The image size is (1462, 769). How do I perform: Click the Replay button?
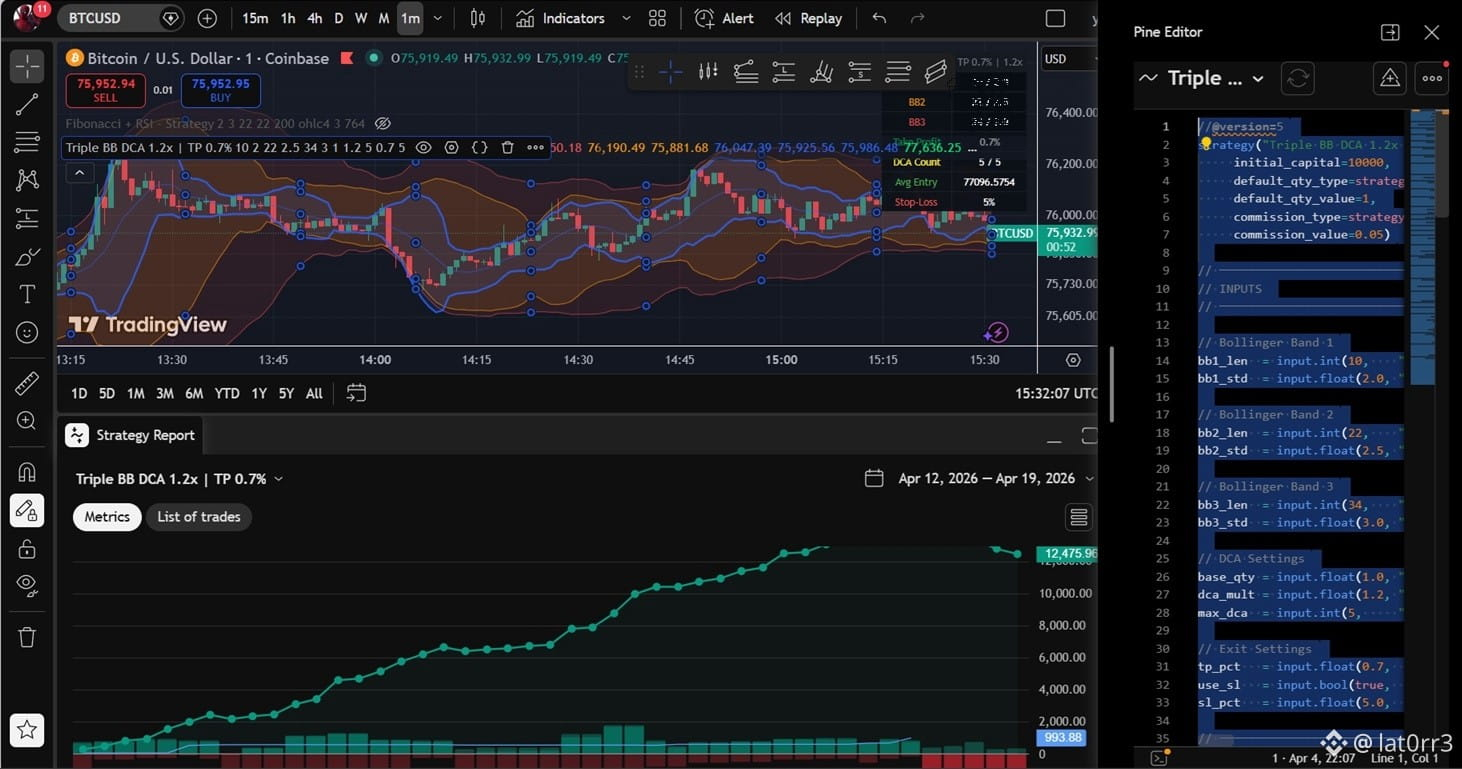click(808, 18)
